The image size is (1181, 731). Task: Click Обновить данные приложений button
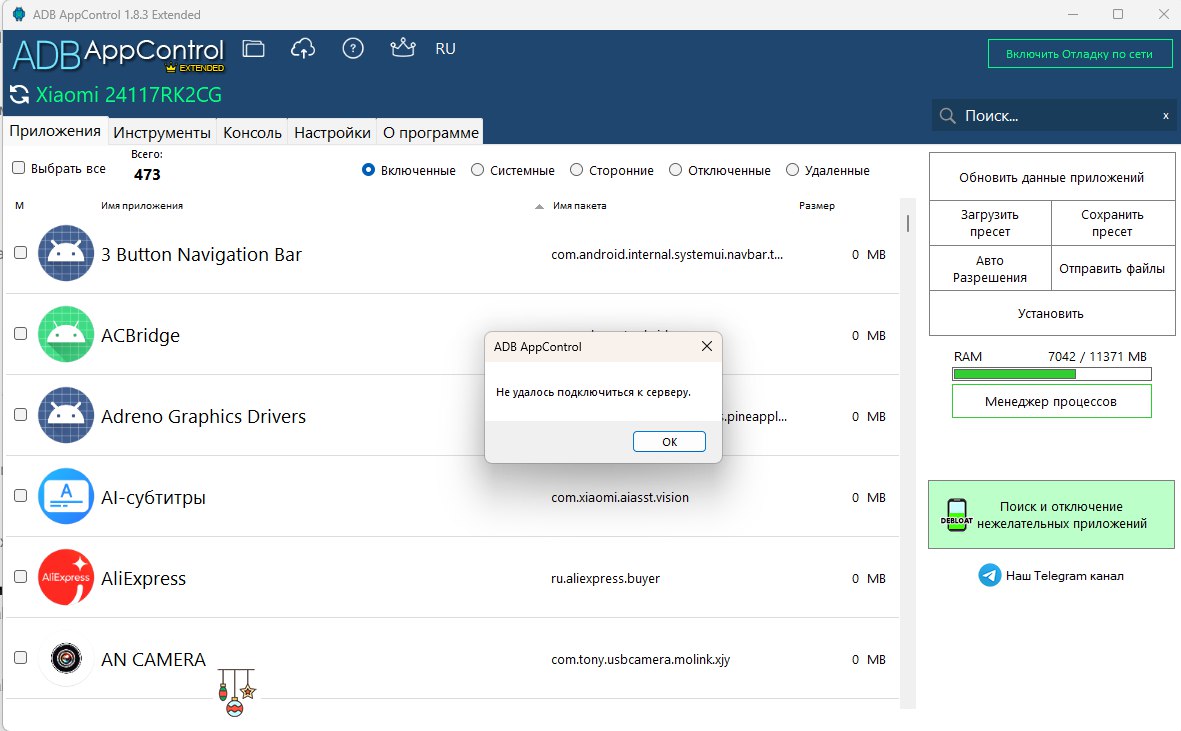coord(1051,178)
